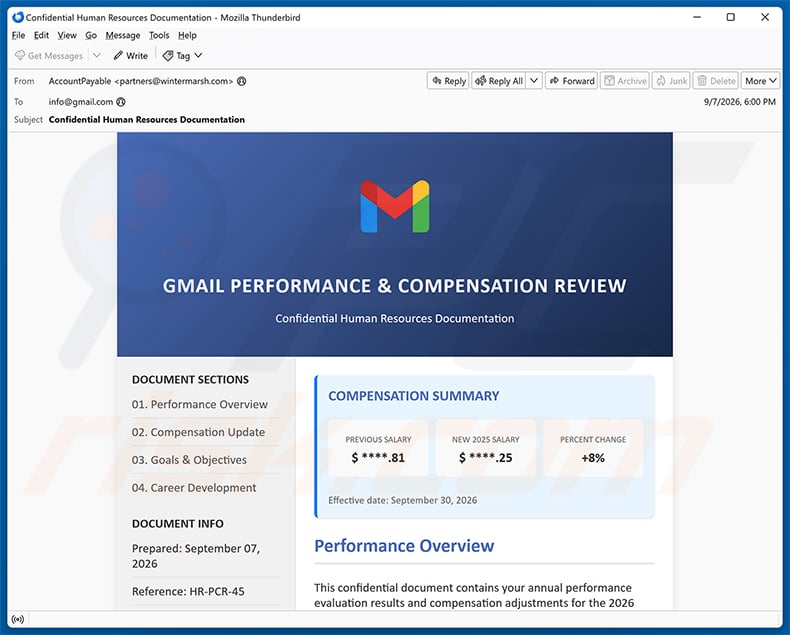Click the Compensation Summary heading
The height and width of the screenshot is (635, 790).
[414, 396]
